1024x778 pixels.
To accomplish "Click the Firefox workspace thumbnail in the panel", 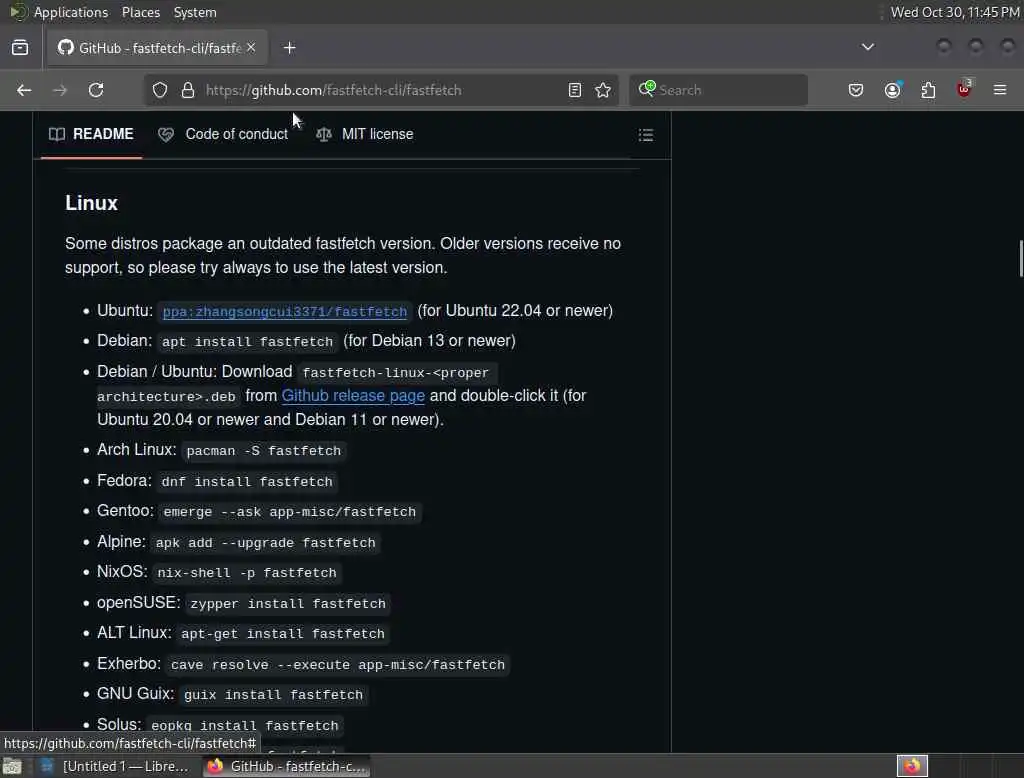I will click(912, 766).
